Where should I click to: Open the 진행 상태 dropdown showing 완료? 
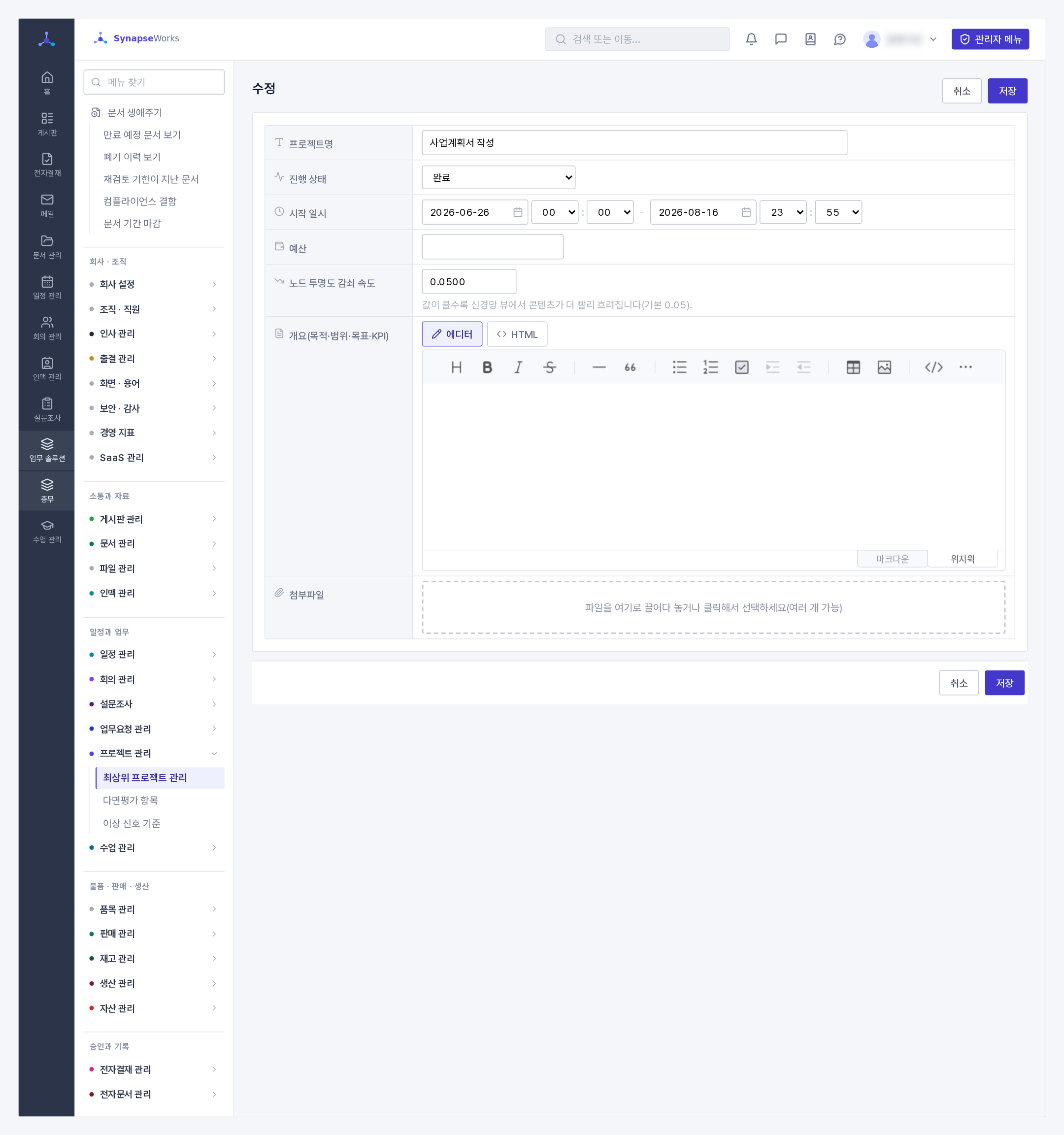pos(499,177)
